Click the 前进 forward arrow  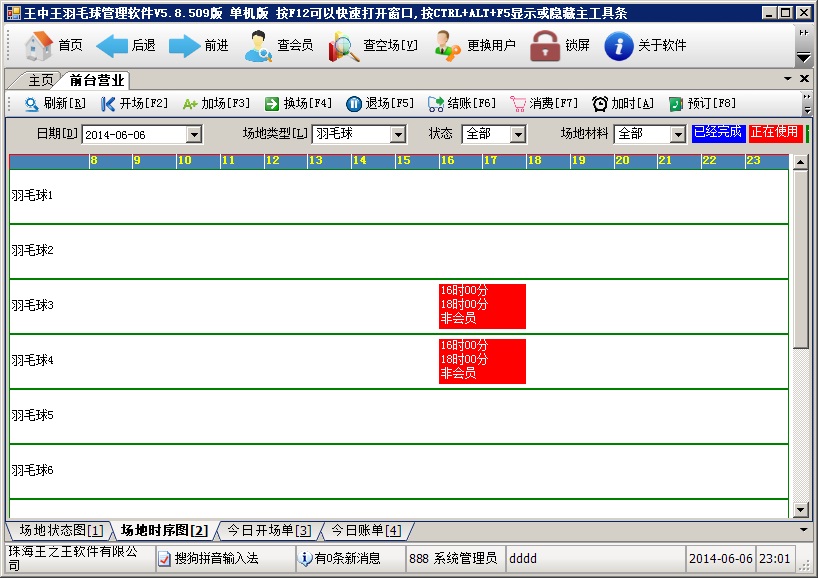(185, 46)
